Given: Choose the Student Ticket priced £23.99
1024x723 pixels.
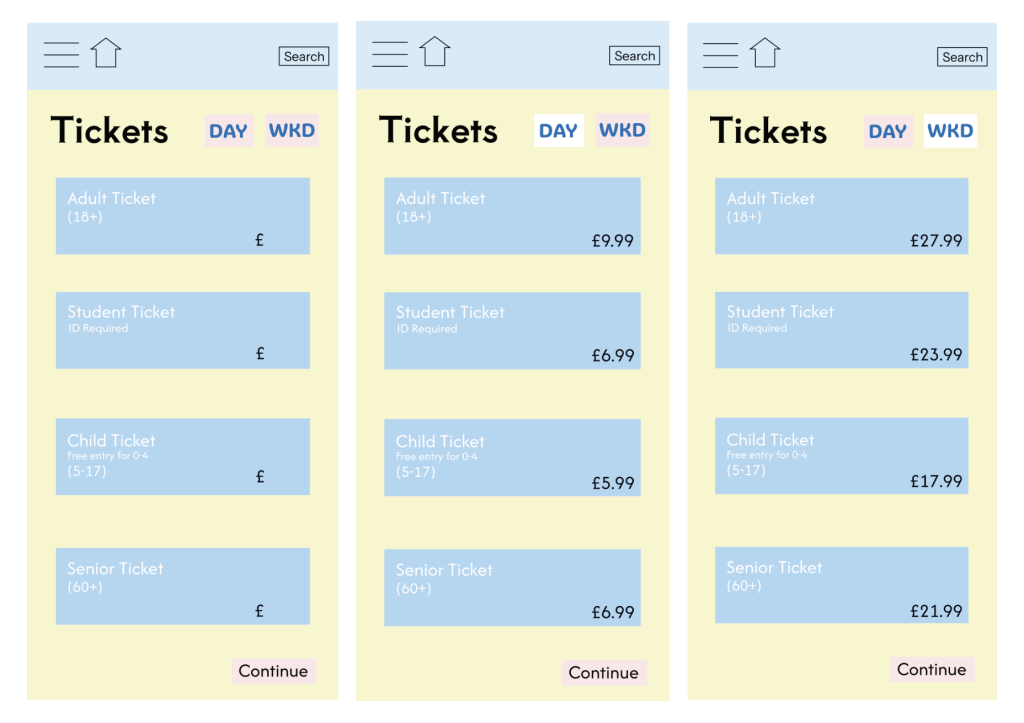Looking at the screenshot, I should click(x=841, y=330).
